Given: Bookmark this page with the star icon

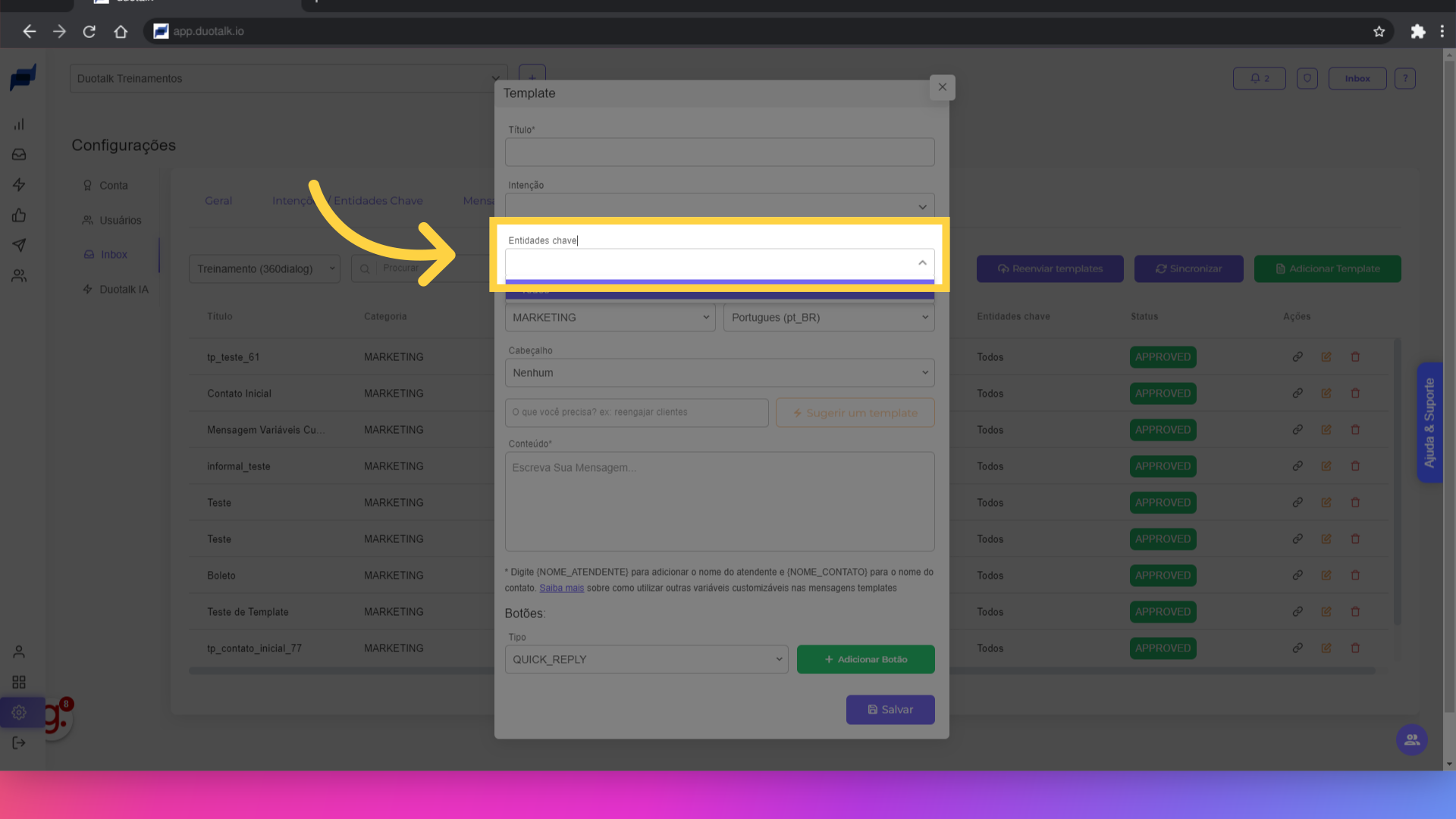Looking at the screenshot, I should [1379, 31].
